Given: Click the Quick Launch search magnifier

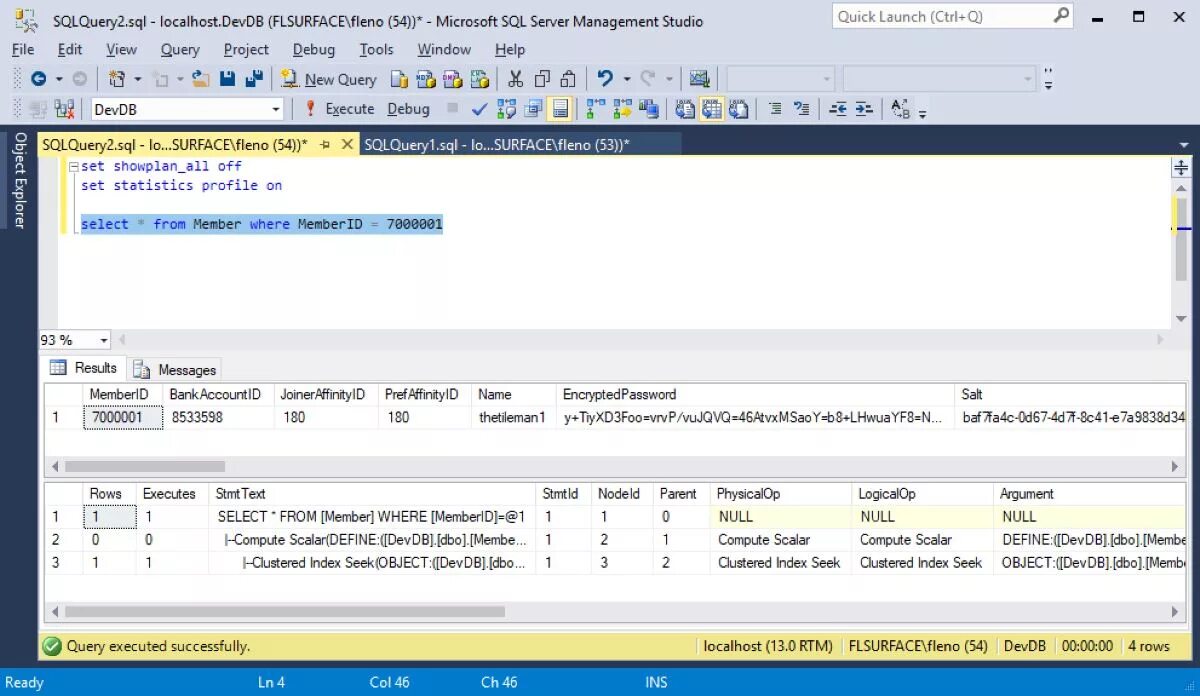Looking at the screenshot, I should pyautogui.click(x=1061, y=16).
